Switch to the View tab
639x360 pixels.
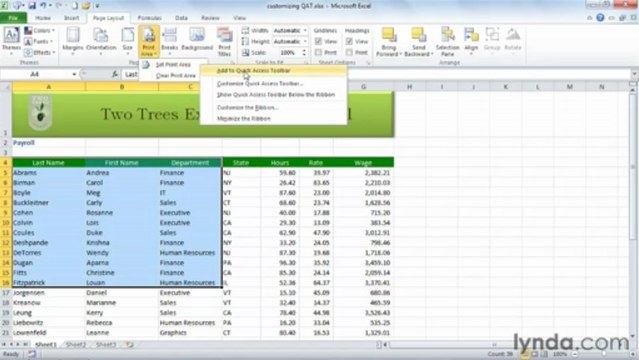pos(239,18)
